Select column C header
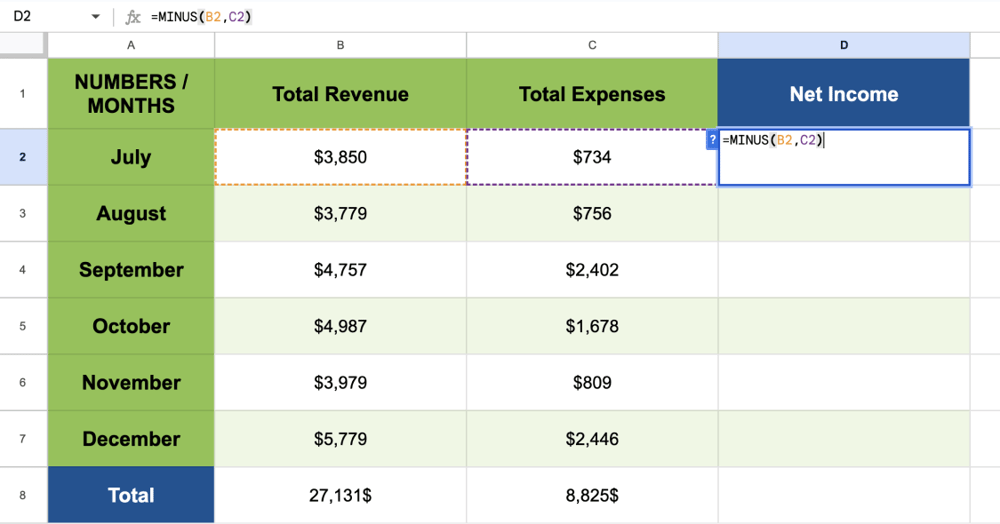 (592, 45)
